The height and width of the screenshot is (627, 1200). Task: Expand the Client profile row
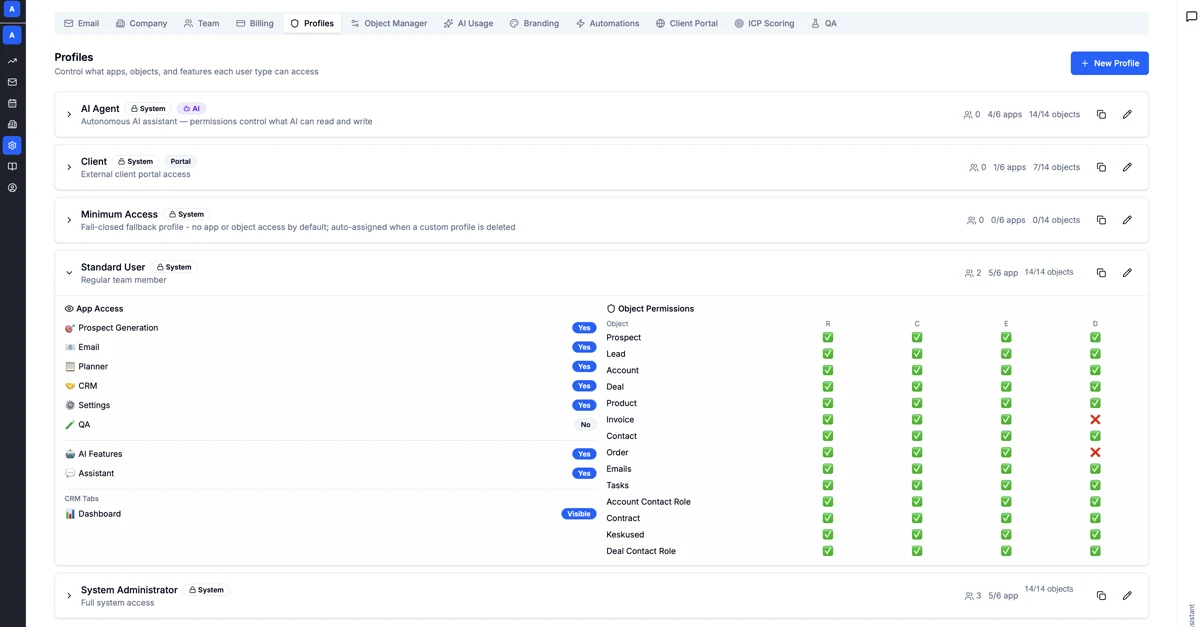coord(69,167)
